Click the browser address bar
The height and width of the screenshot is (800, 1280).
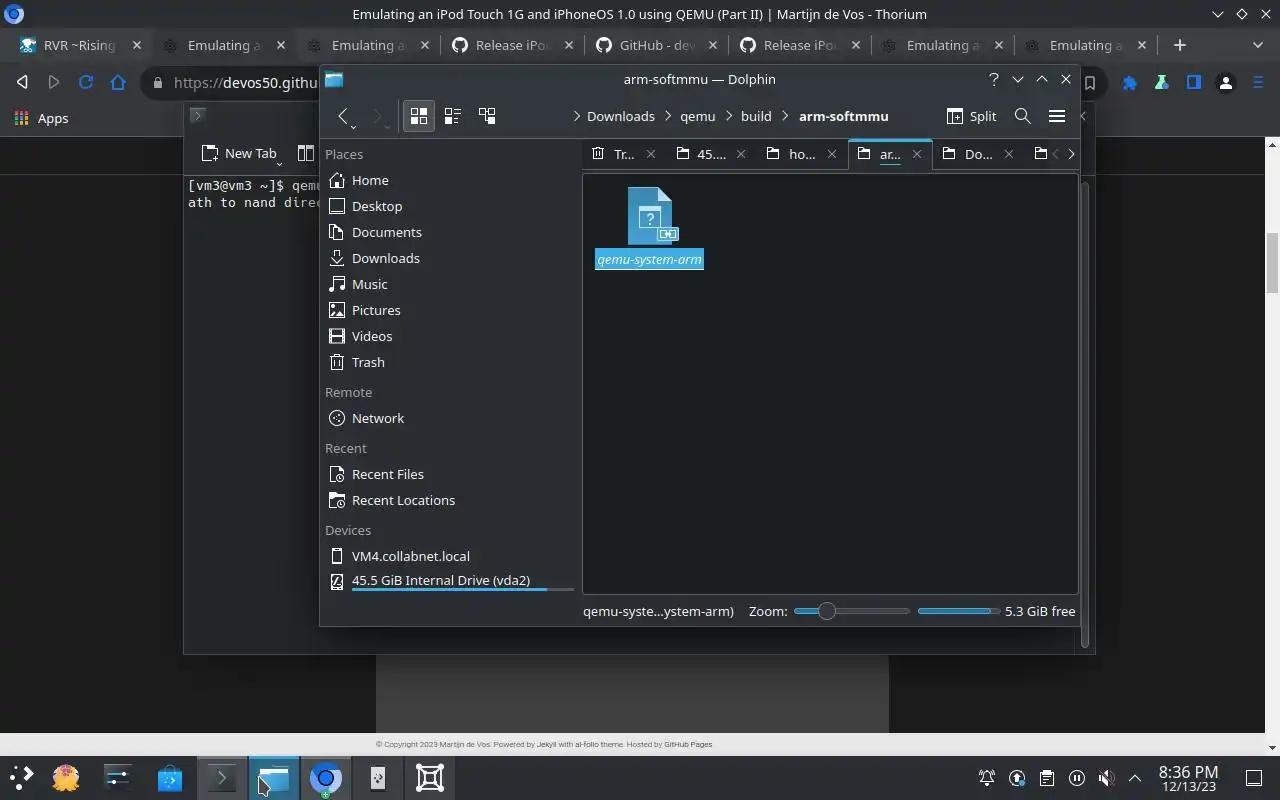245,83
